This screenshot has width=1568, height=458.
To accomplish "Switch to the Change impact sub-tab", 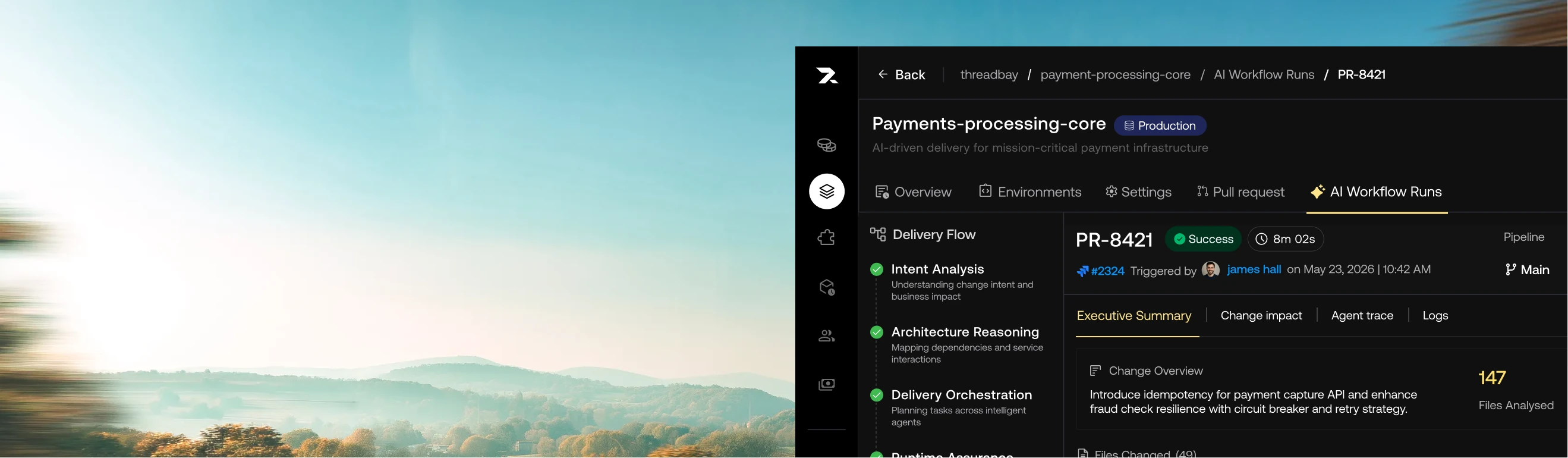I will (x=1261, y=315).
